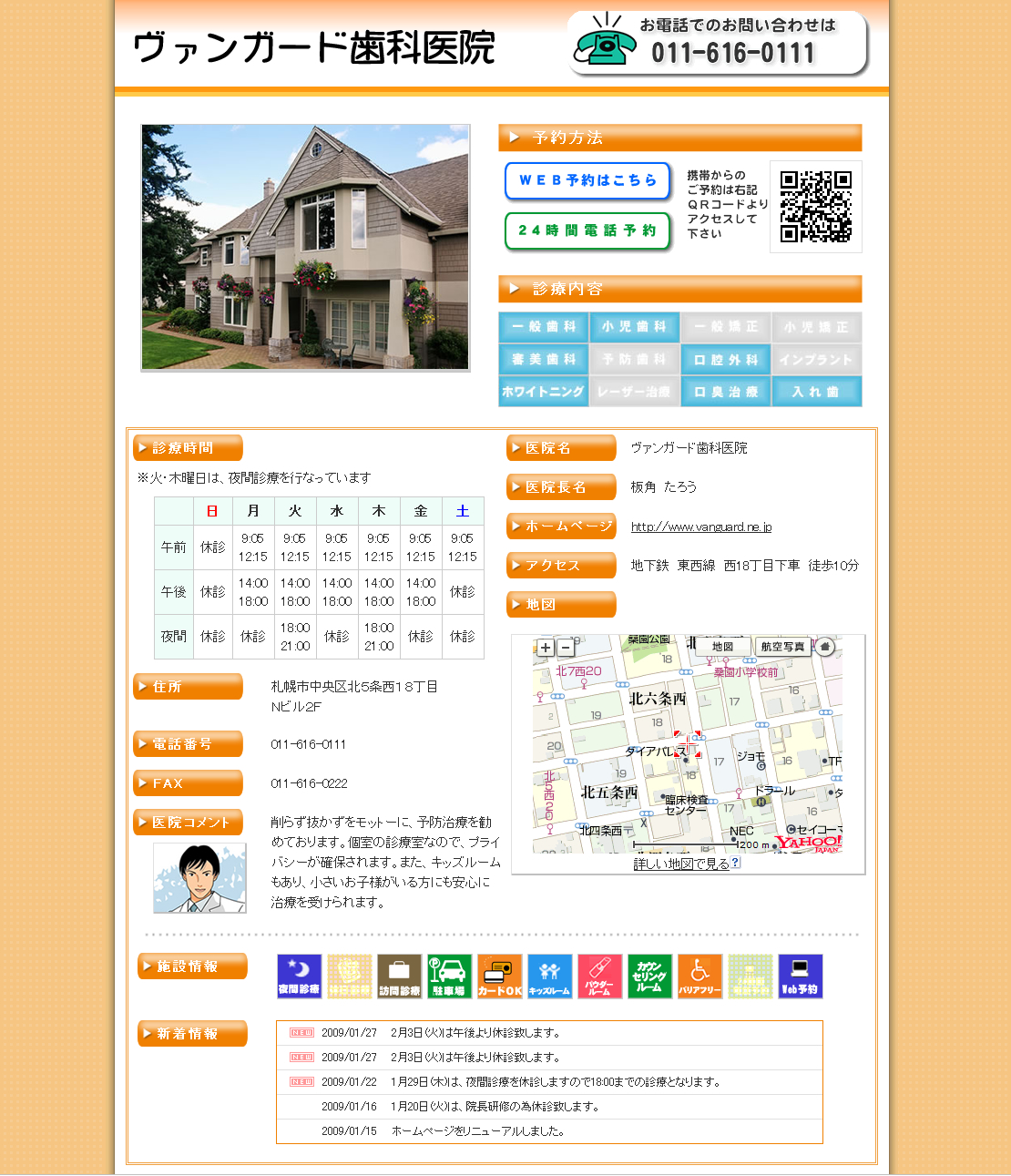Zoom out the map with minus button

pos(566,648)
